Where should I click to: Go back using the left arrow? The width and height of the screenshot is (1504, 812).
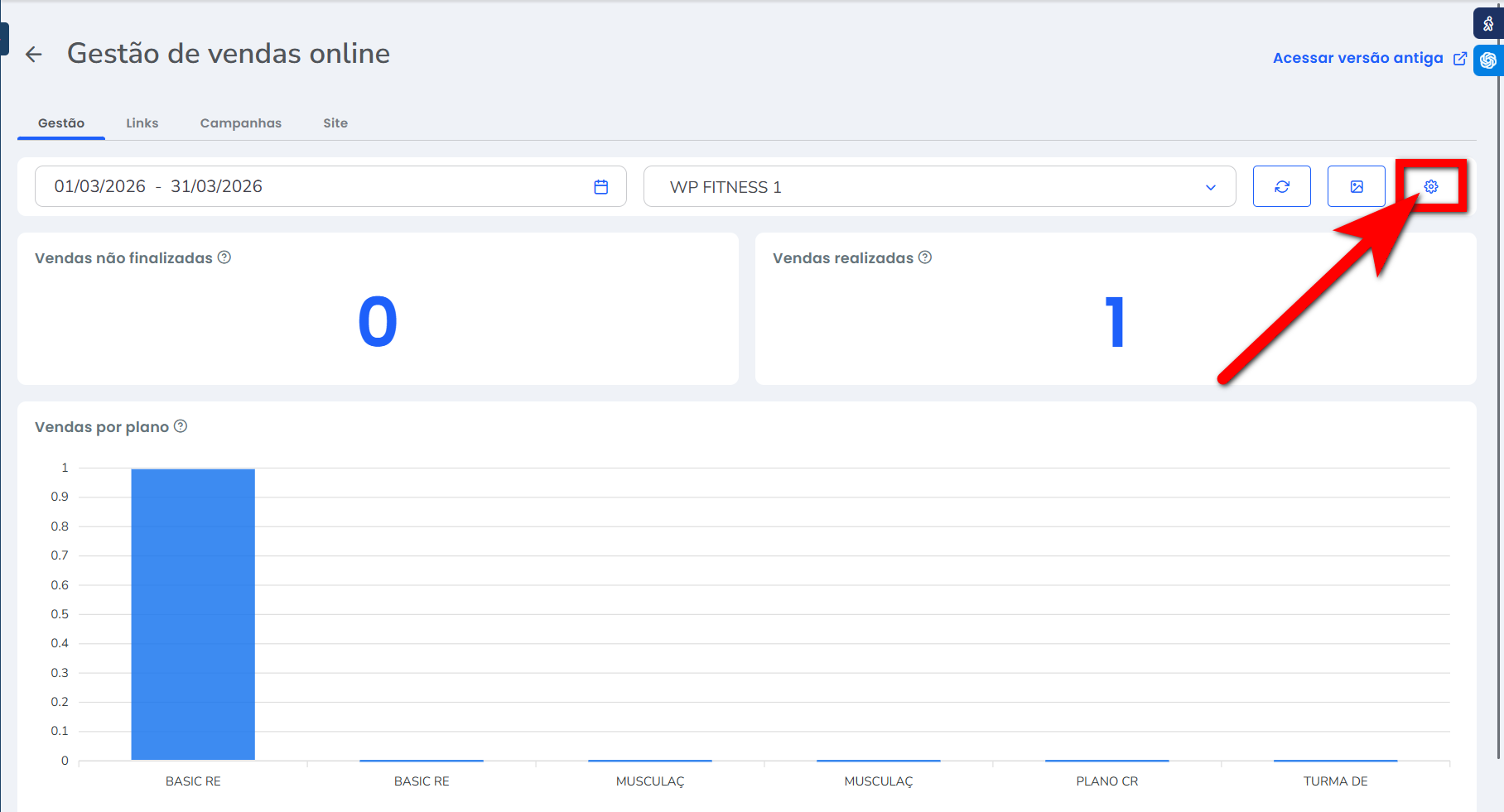34,55
